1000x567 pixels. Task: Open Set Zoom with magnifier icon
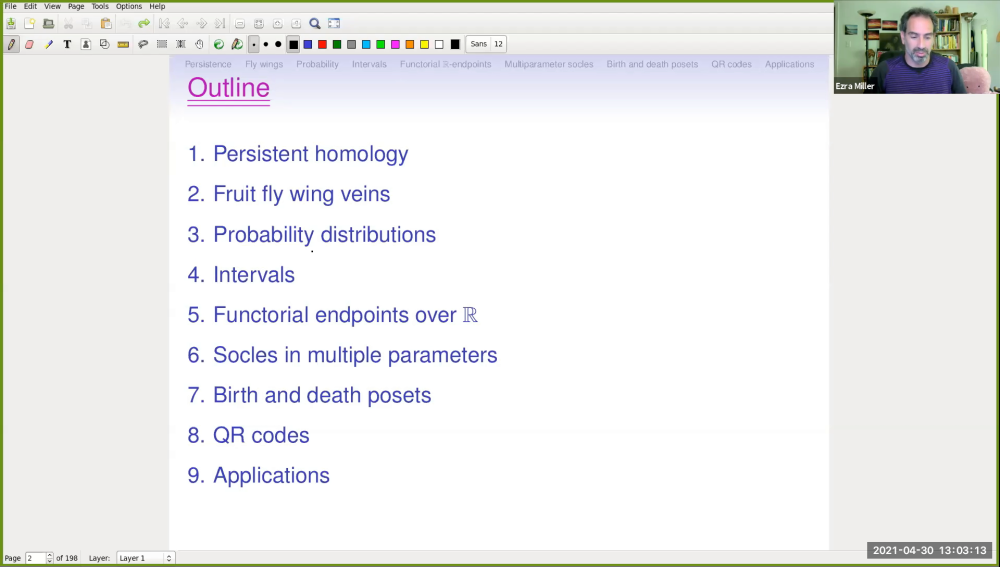coord(315,24)
